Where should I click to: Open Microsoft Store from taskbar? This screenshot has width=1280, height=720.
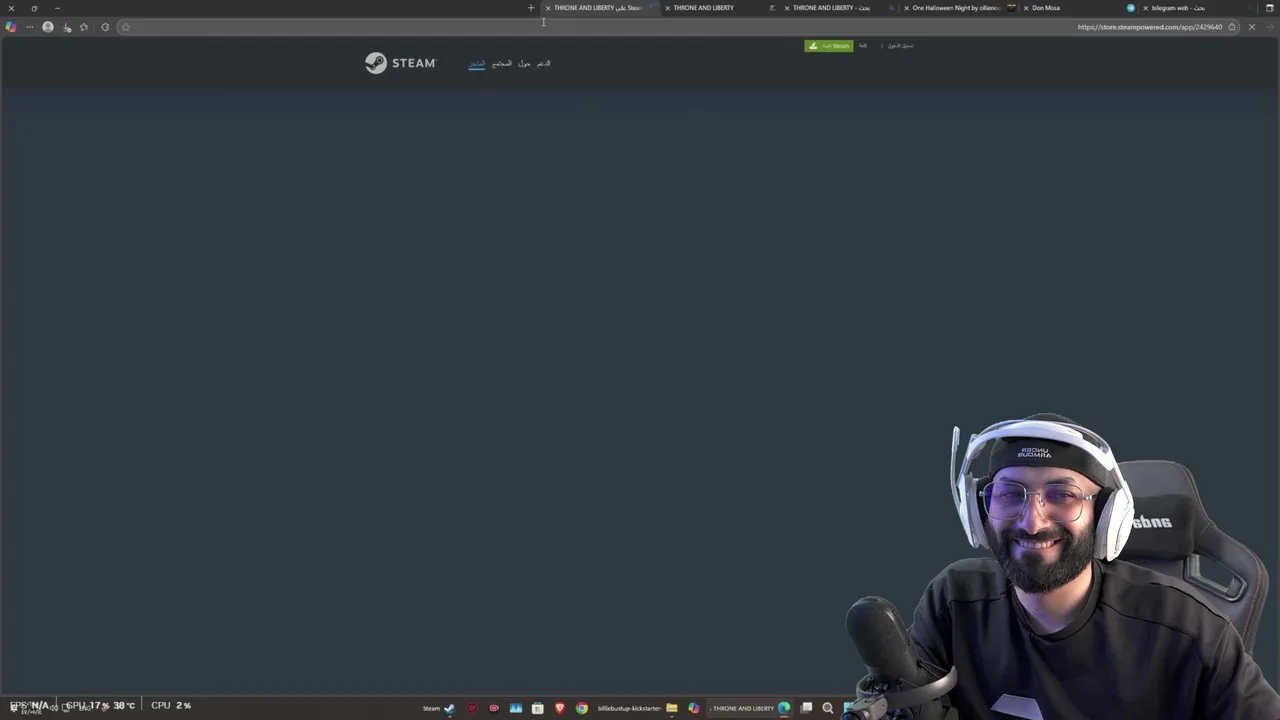click(x=538, y=708)
